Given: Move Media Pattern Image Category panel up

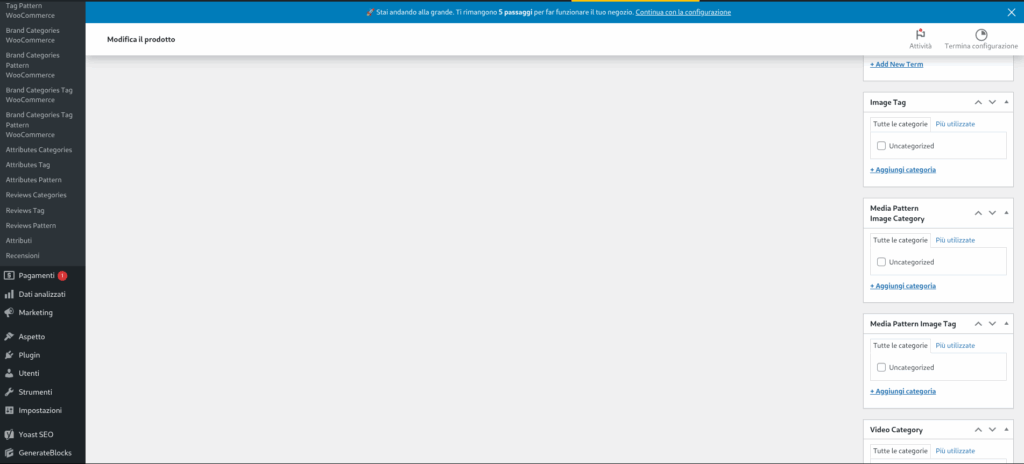Looking at the screenshot, I should coord(978,213).
